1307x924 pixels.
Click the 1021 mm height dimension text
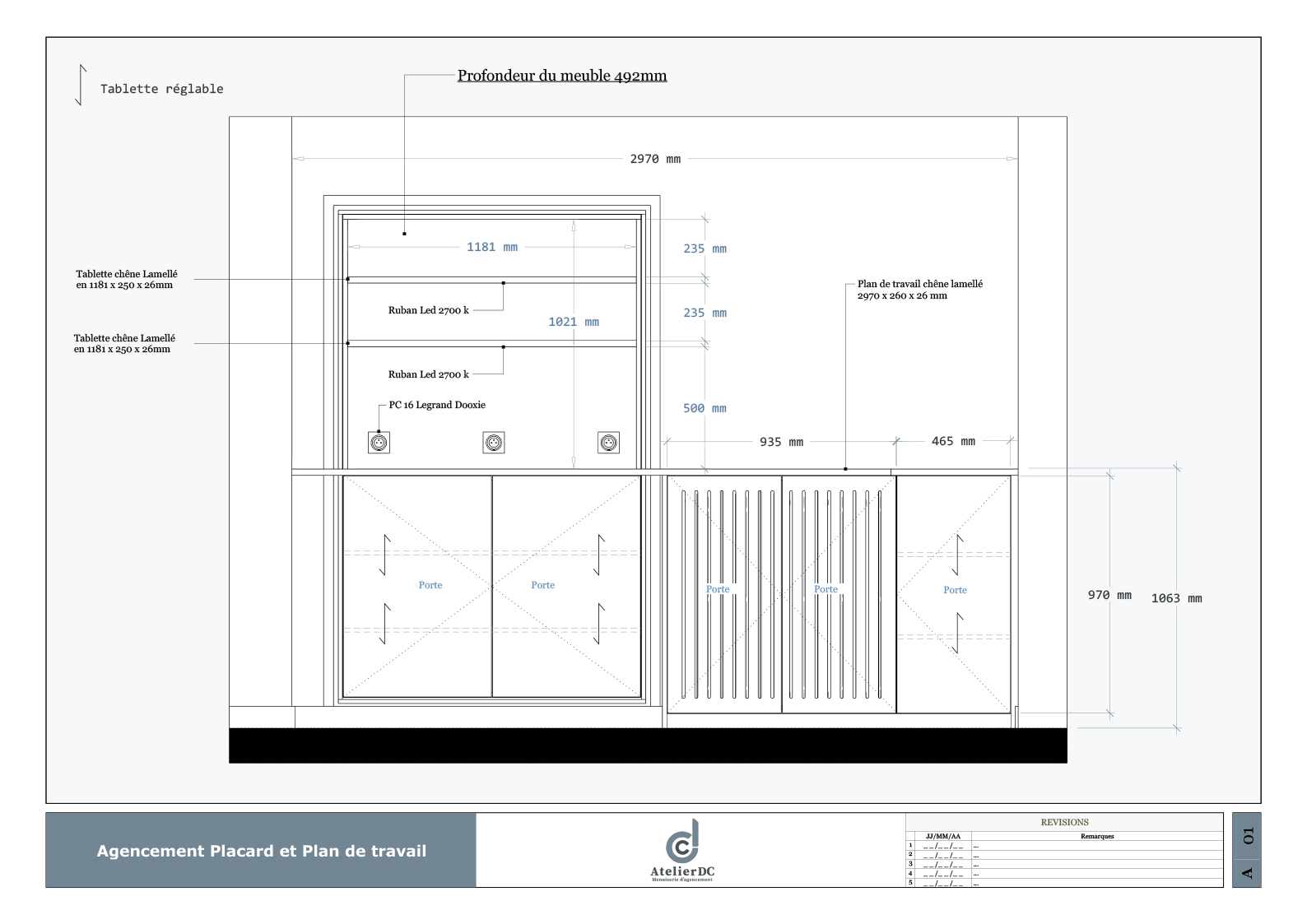574,322
